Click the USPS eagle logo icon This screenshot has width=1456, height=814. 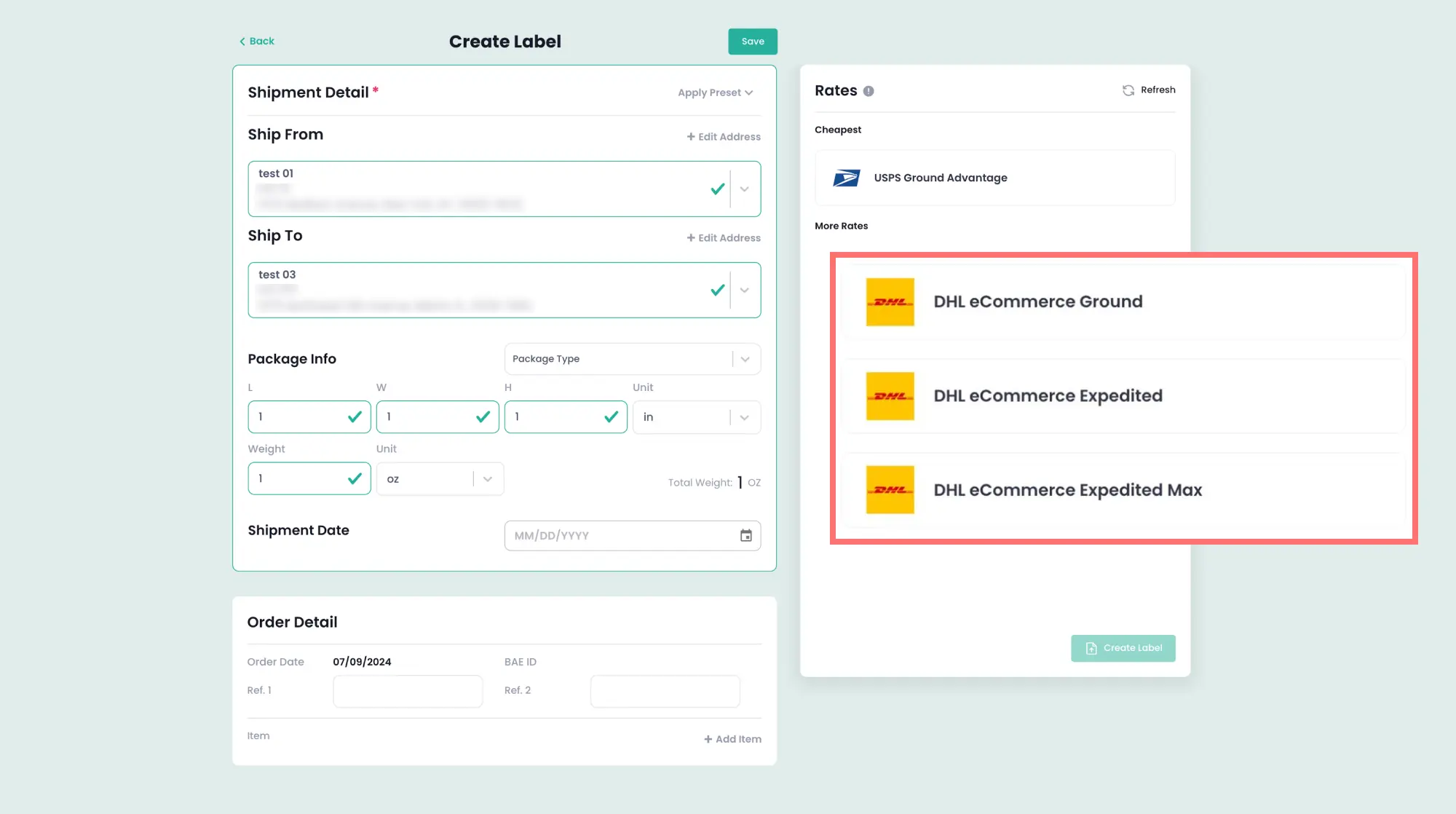846,178
